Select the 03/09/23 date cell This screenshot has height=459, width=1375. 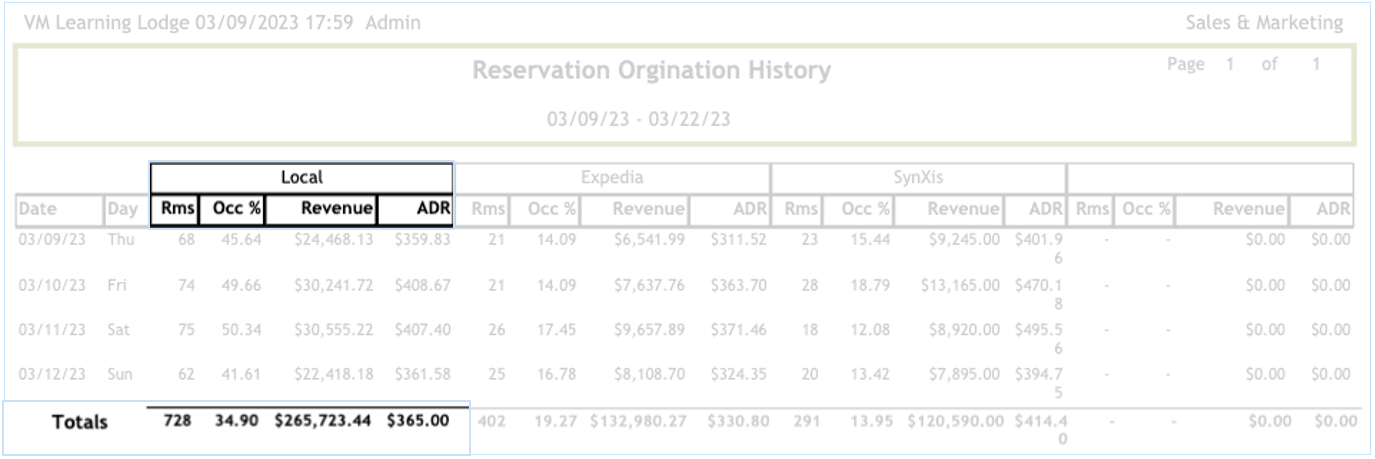coord(54,240)
